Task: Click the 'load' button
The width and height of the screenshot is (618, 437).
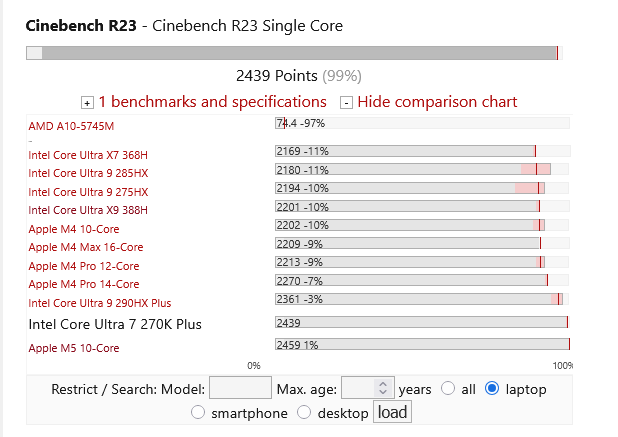Action: point(392,412)
